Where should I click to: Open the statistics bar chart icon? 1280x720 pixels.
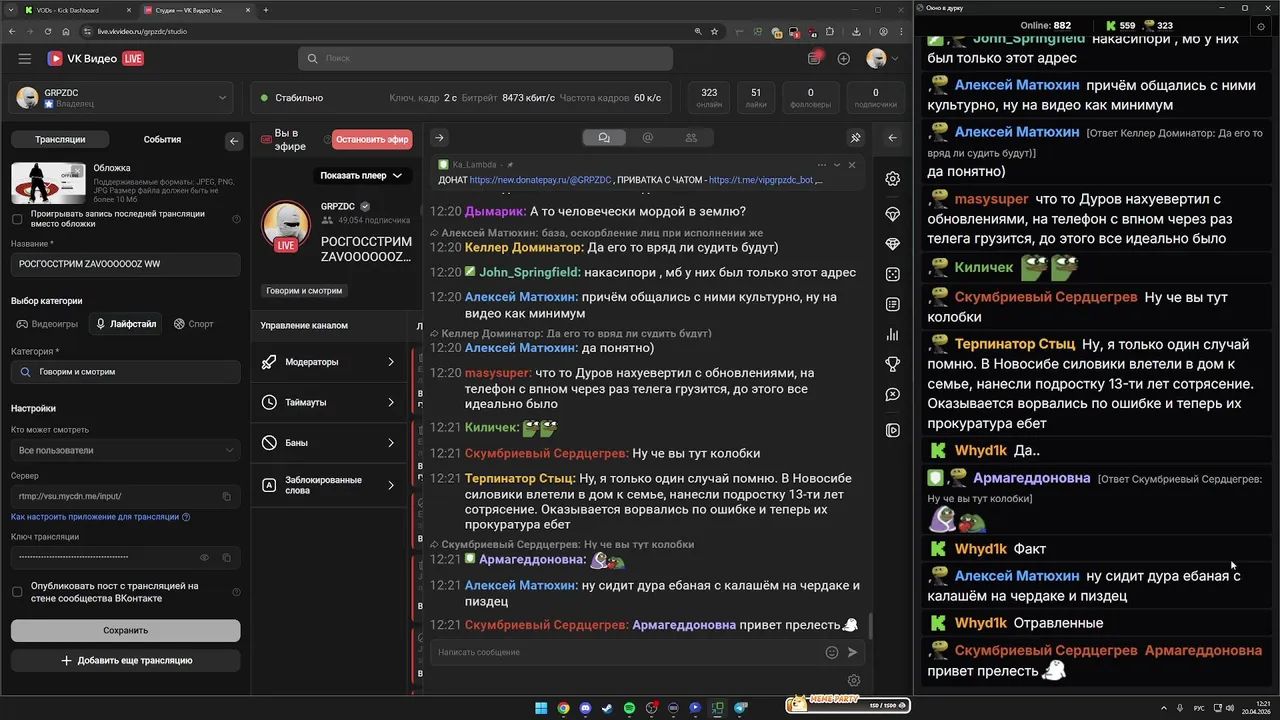click(x=892, y=334)
